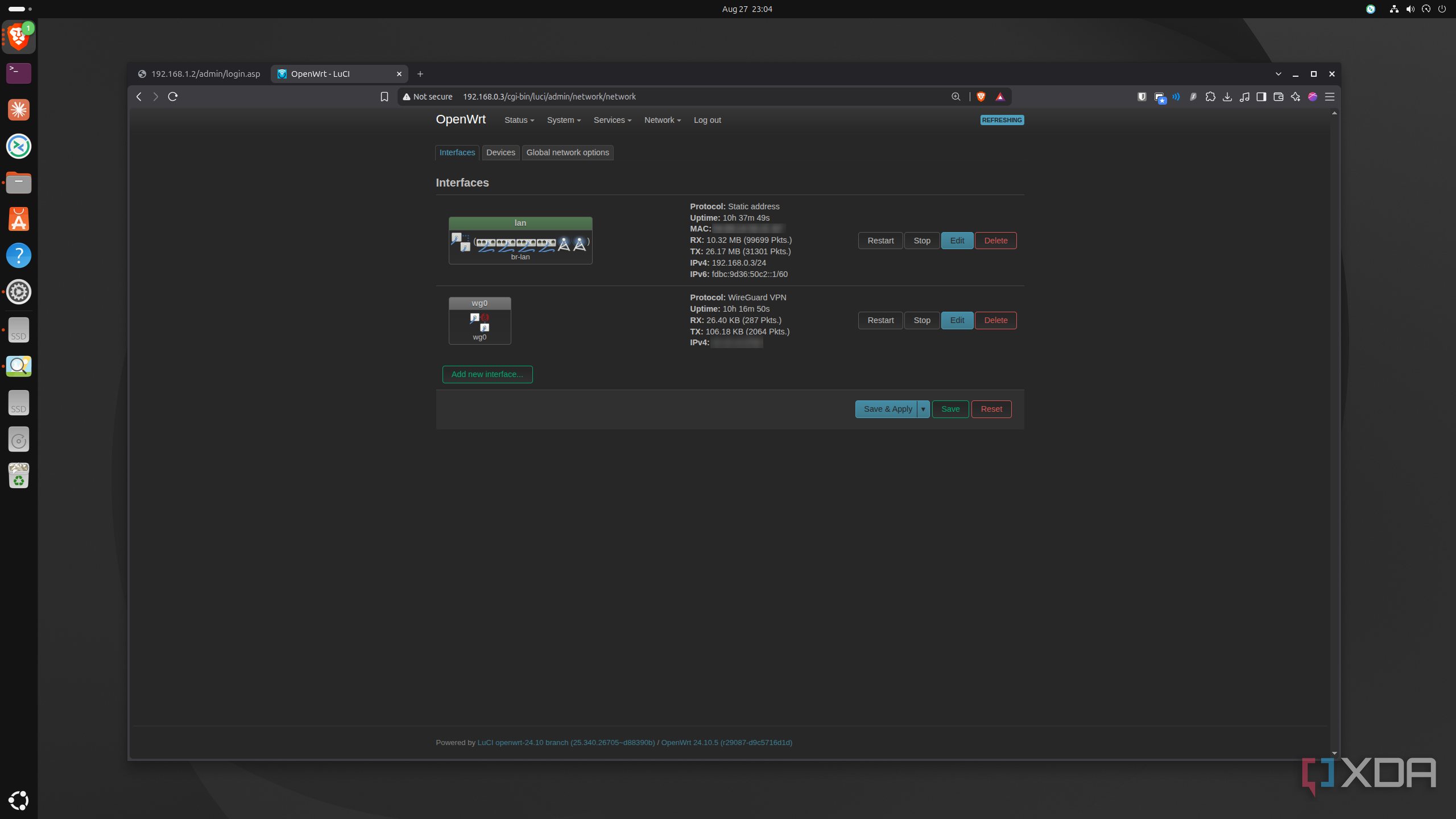Click the address bar URL field

(x=704, y=97)
